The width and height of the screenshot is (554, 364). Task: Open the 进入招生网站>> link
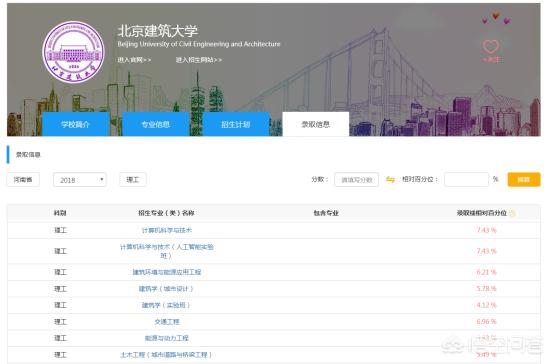(199, 60)
